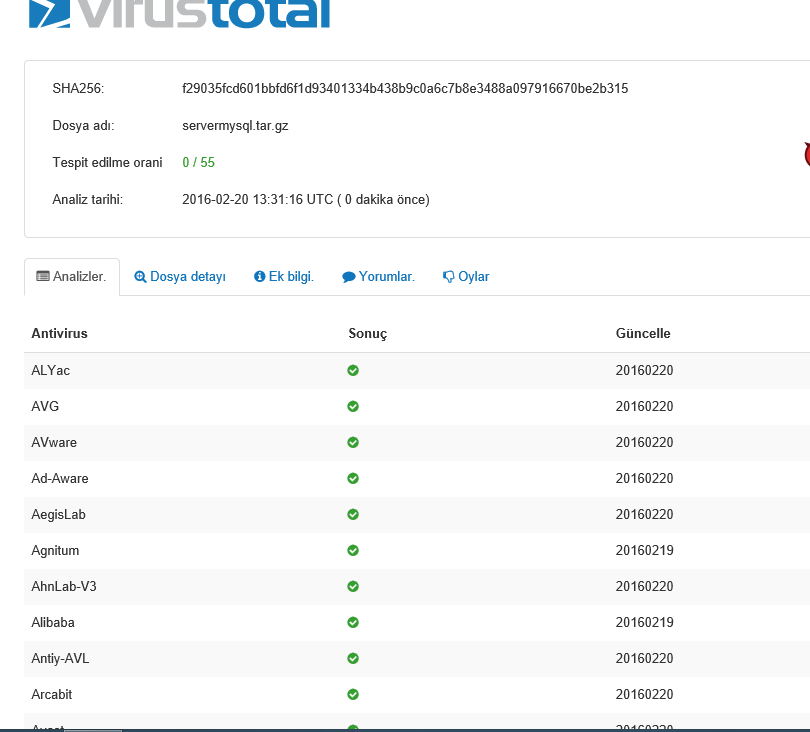This screenshot has width=810, height=732.
Task: Click the Antivirus column header
Action: coord(59,333)
